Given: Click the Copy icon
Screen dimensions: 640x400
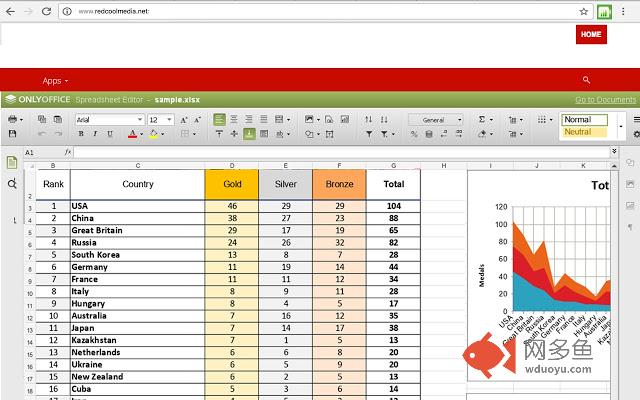Looking at the screenshot, I should (42, 119).
